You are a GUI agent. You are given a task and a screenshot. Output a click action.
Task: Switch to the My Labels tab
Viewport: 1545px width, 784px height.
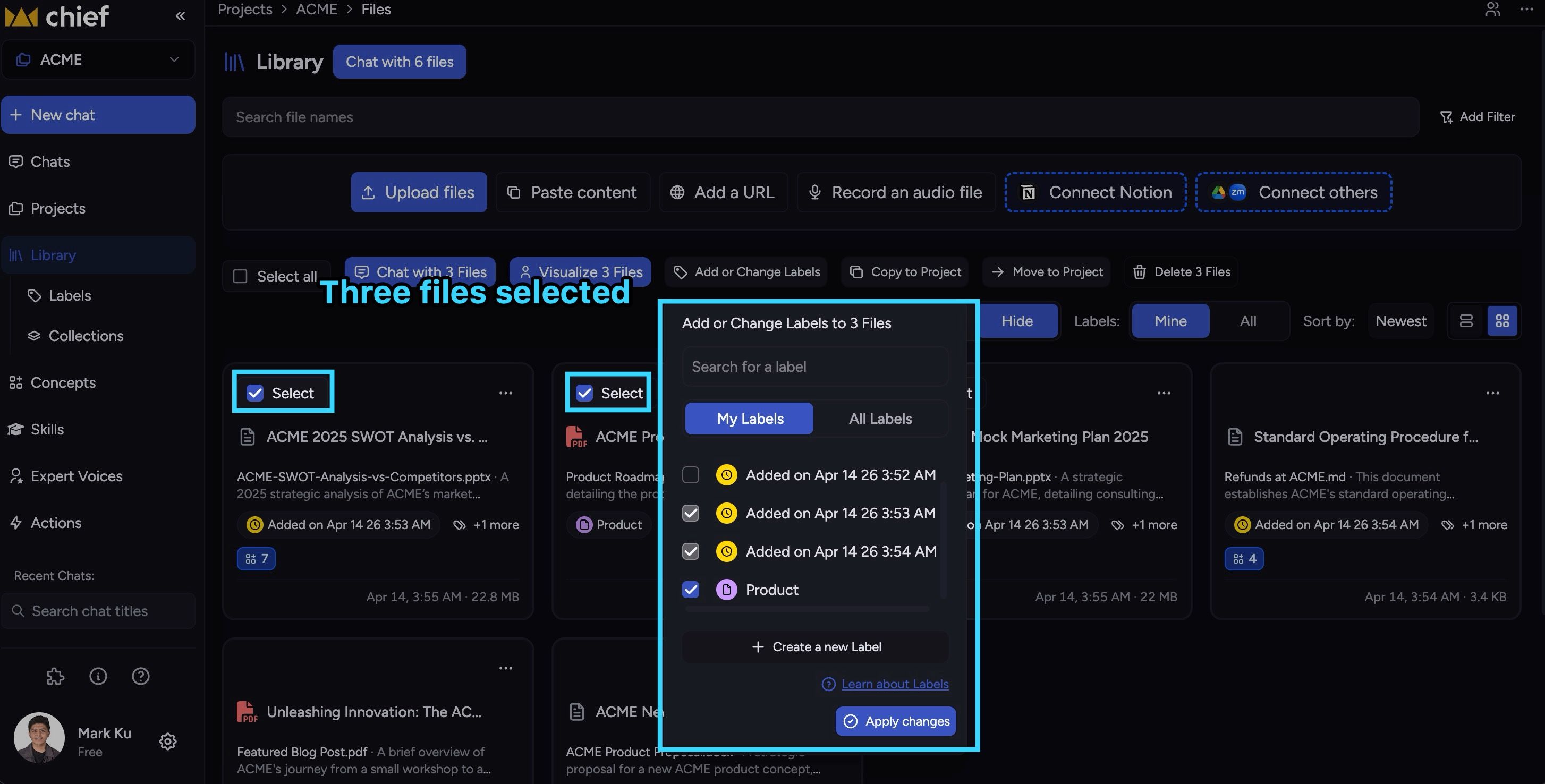click(749, 419)
